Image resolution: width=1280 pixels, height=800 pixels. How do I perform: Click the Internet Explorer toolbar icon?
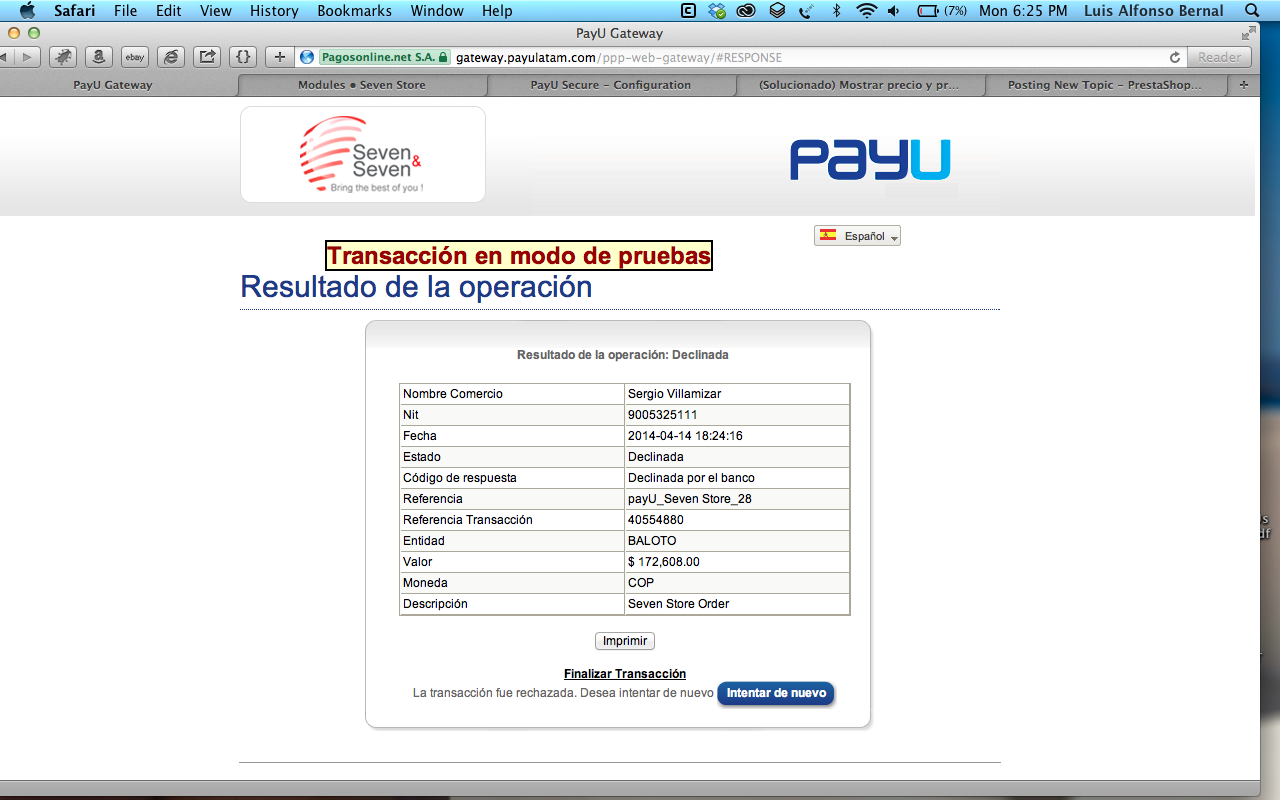pos(171,57)
